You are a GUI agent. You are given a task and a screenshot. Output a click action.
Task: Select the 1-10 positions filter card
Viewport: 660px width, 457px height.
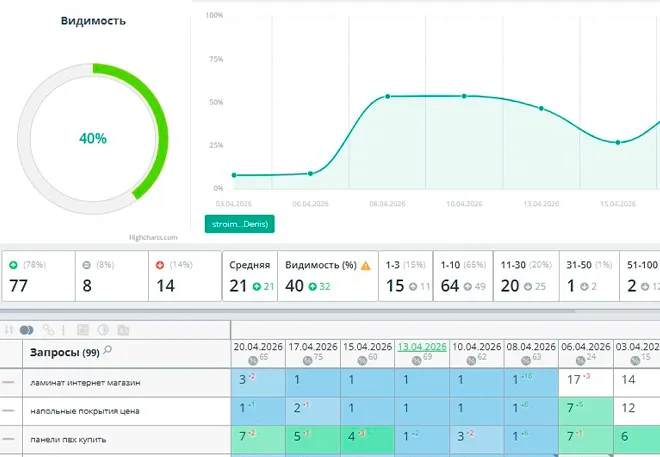point(465,276)
